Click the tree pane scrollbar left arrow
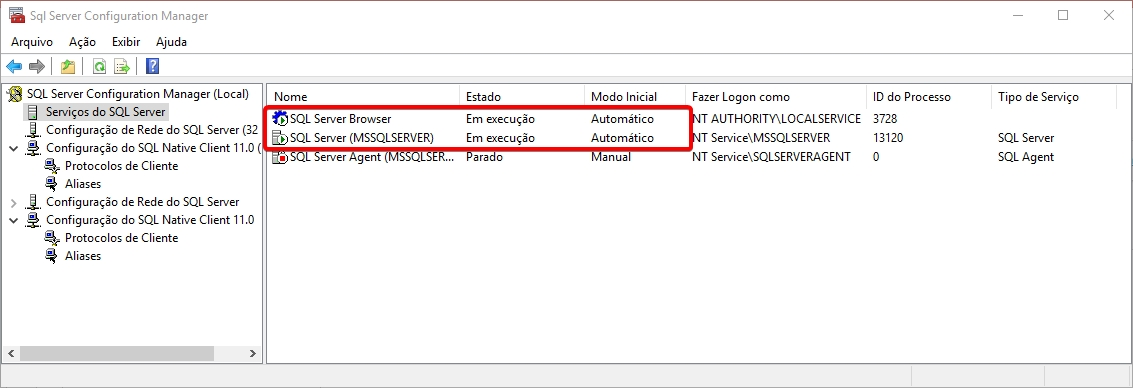 (11, 354)
